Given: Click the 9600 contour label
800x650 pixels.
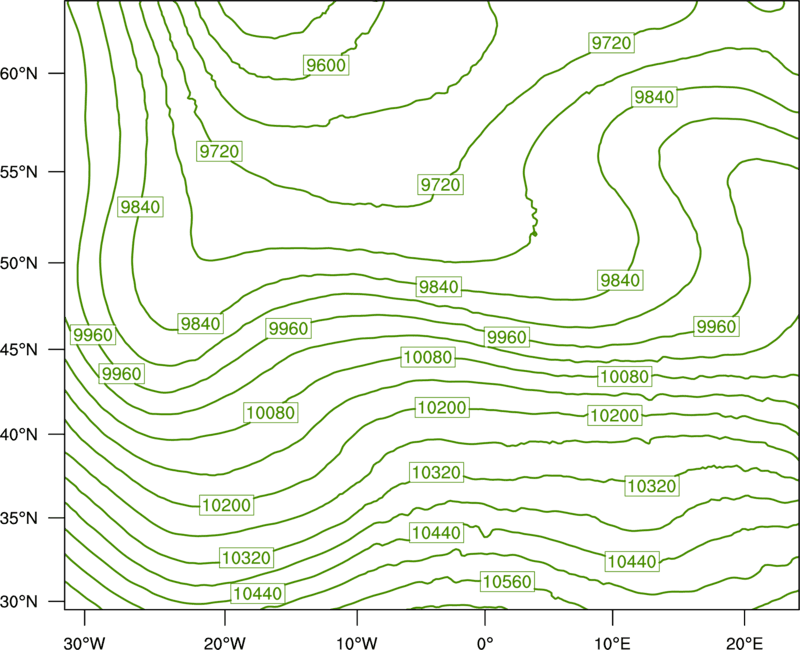Looking at the screenshot, I should point(326,65).
